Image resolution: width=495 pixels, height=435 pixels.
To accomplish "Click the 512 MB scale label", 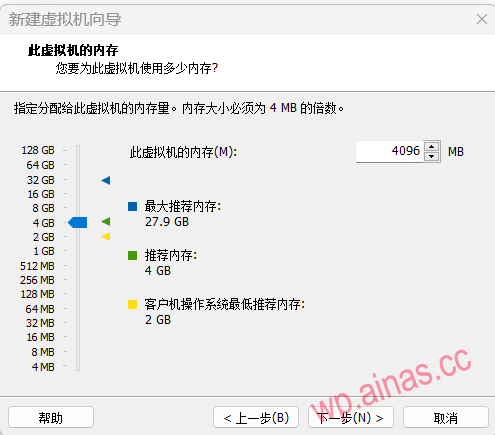I will [37, 266].
